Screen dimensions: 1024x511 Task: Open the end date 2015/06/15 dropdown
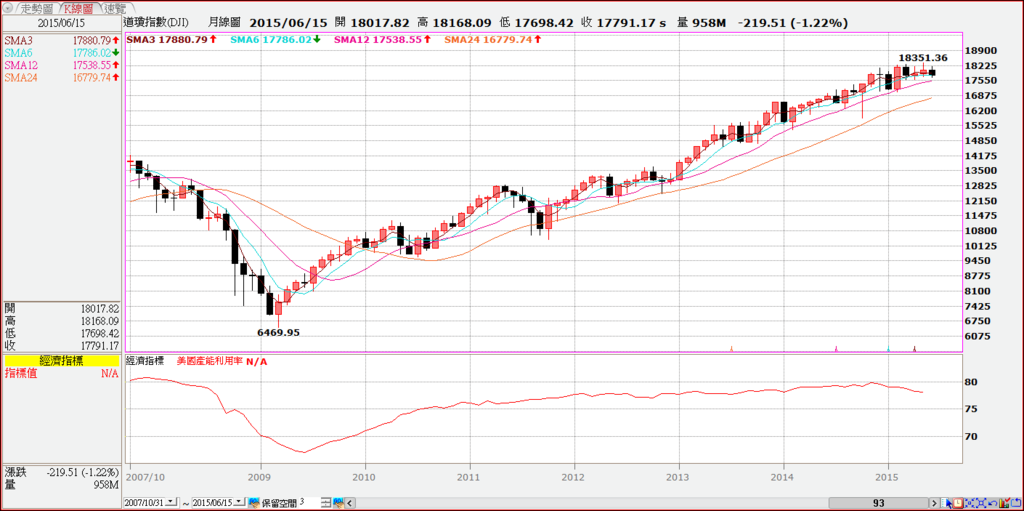pyautogui.click(x=240, y=503)
